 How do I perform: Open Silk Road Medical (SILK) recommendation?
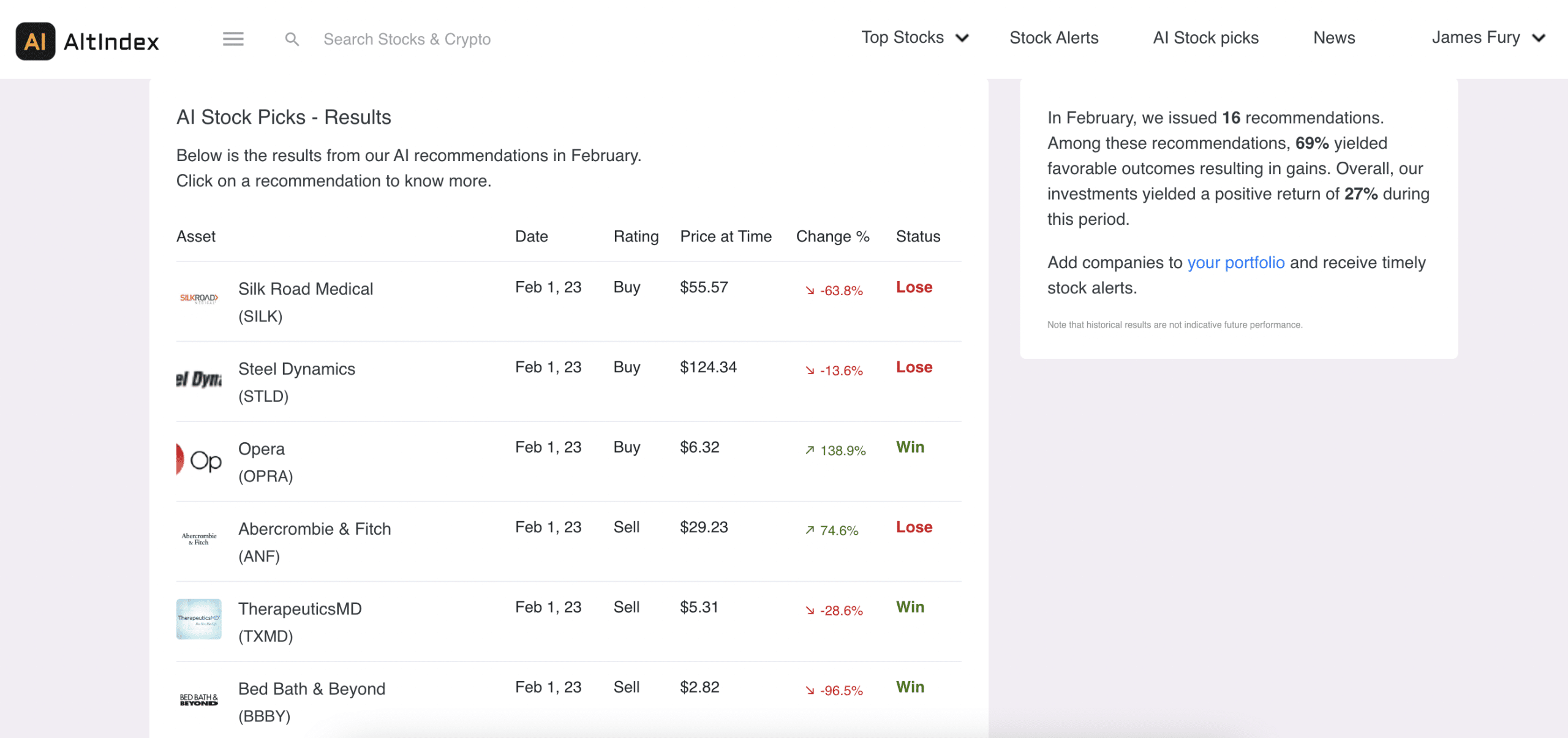point(568,302)
